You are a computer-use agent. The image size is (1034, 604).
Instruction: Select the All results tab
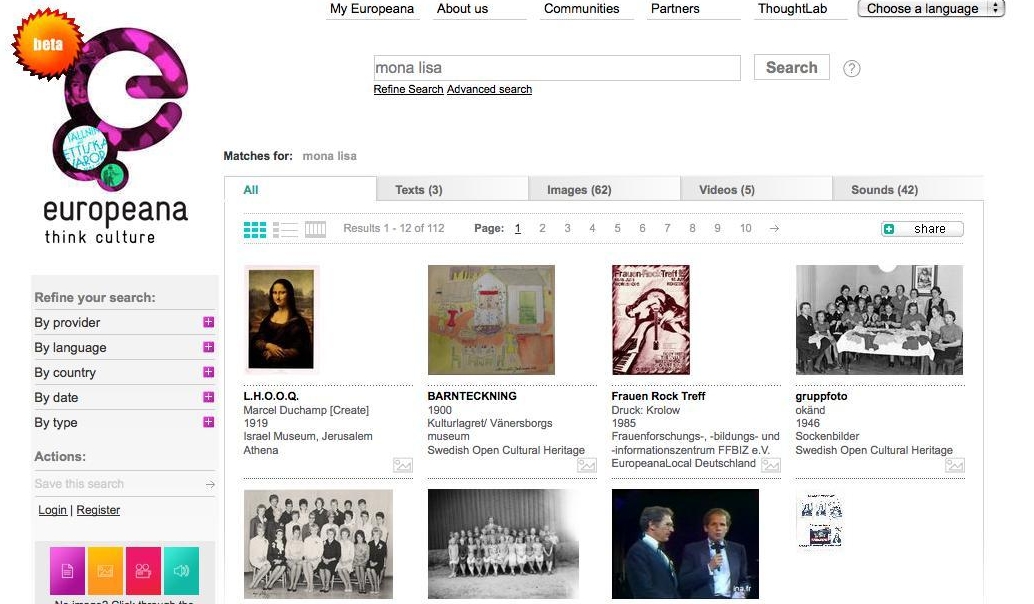point(301,190)
